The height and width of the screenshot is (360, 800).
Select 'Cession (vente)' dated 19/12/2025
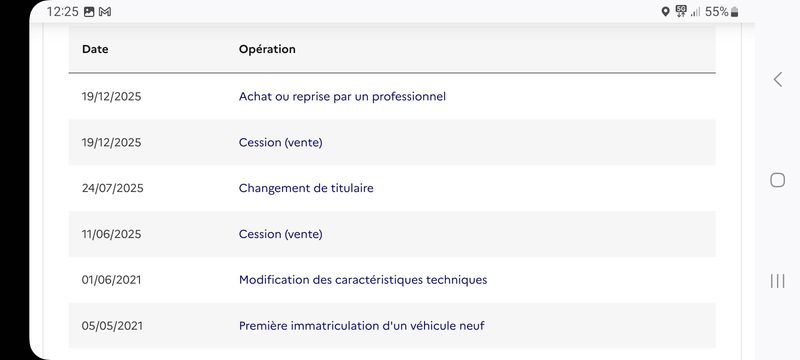pyautogui.click(x=281, y=142)
